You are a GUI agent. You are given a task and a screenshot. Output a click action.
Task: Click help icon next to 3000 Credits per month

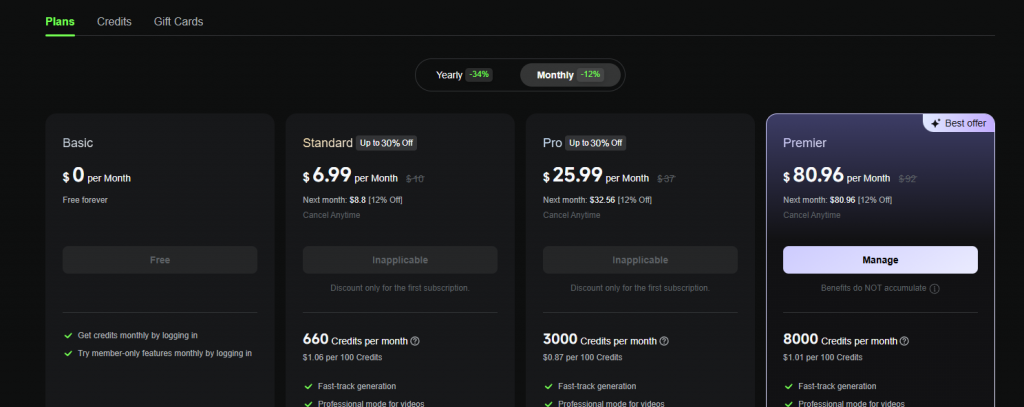[x=664, y=341]
